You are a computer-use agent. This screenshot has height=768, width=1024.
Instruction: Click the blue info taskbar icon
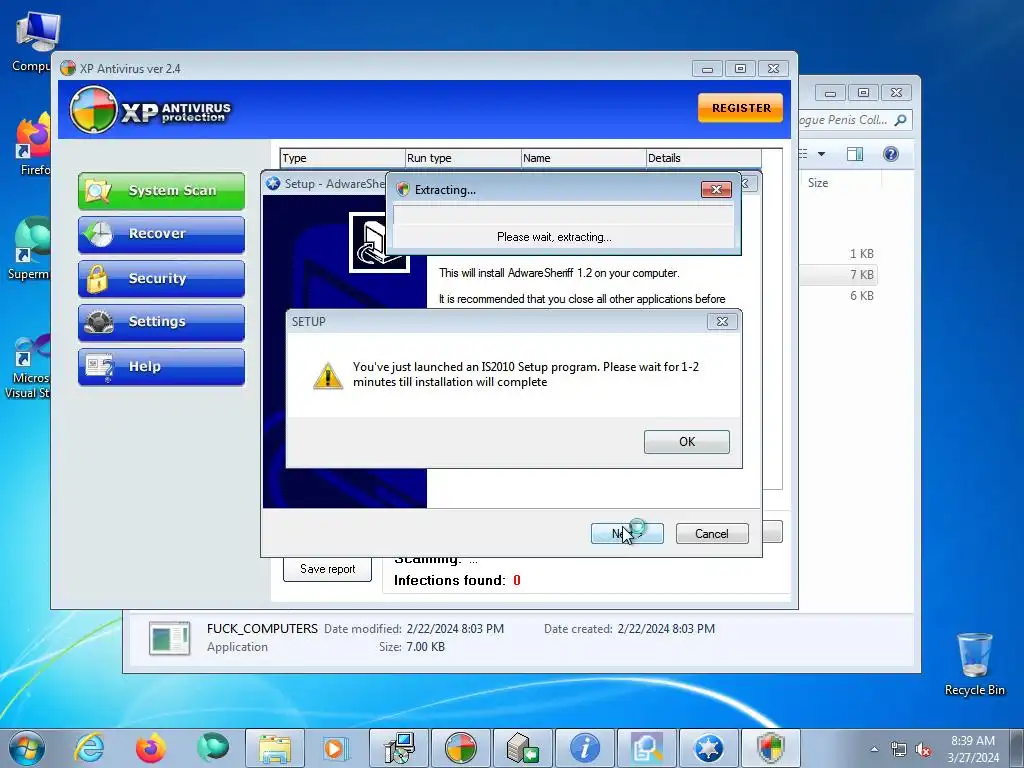(584, 748)
